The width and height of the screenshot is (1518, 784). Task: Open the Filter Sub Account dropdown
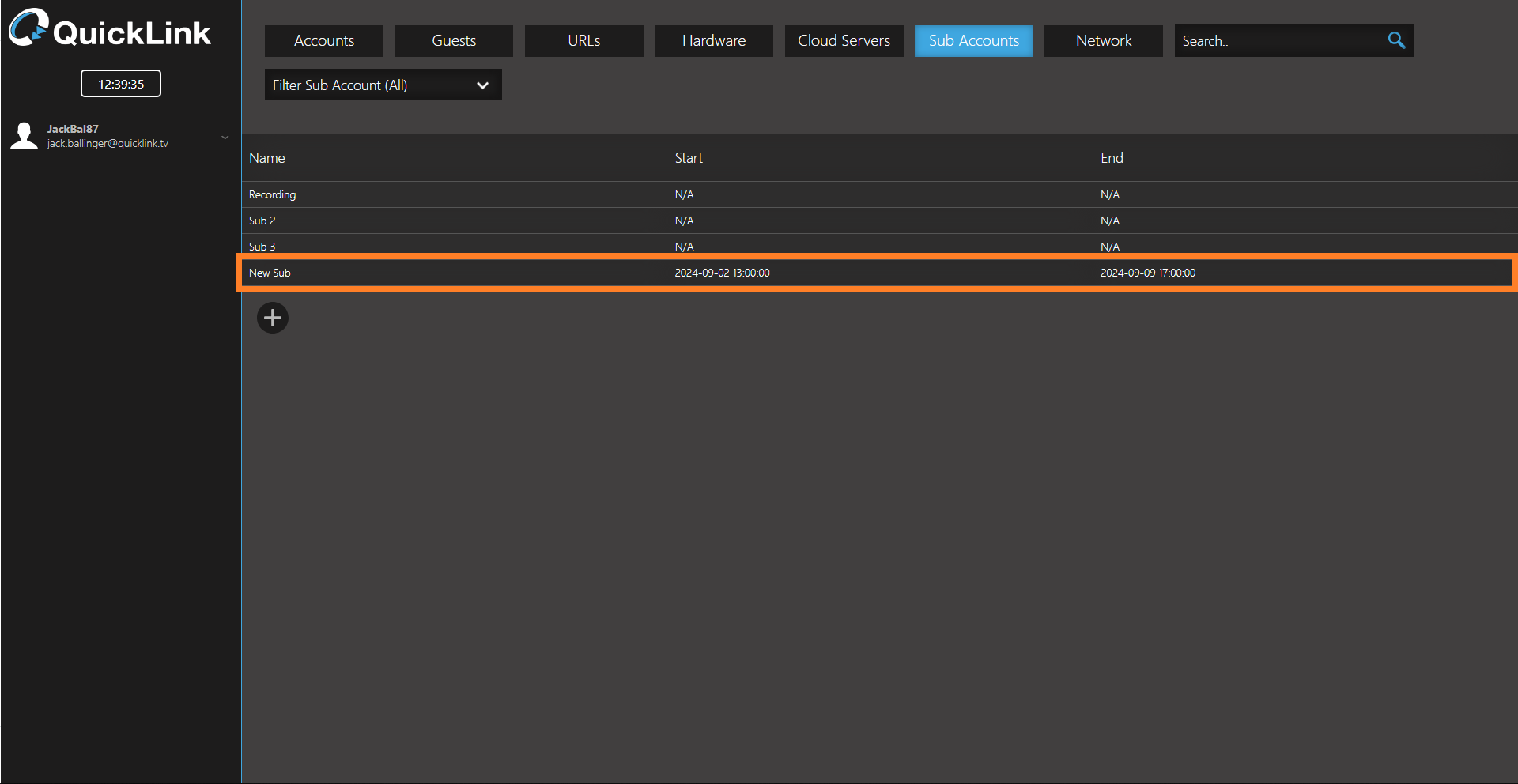point(383,85)
